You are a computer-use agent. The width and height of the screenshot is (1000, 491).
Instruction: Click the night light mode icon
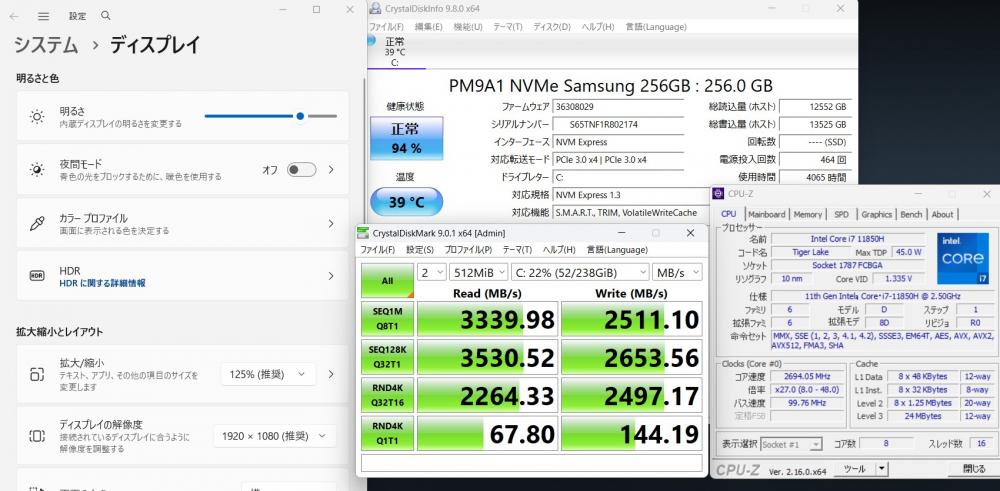(37, 170)
